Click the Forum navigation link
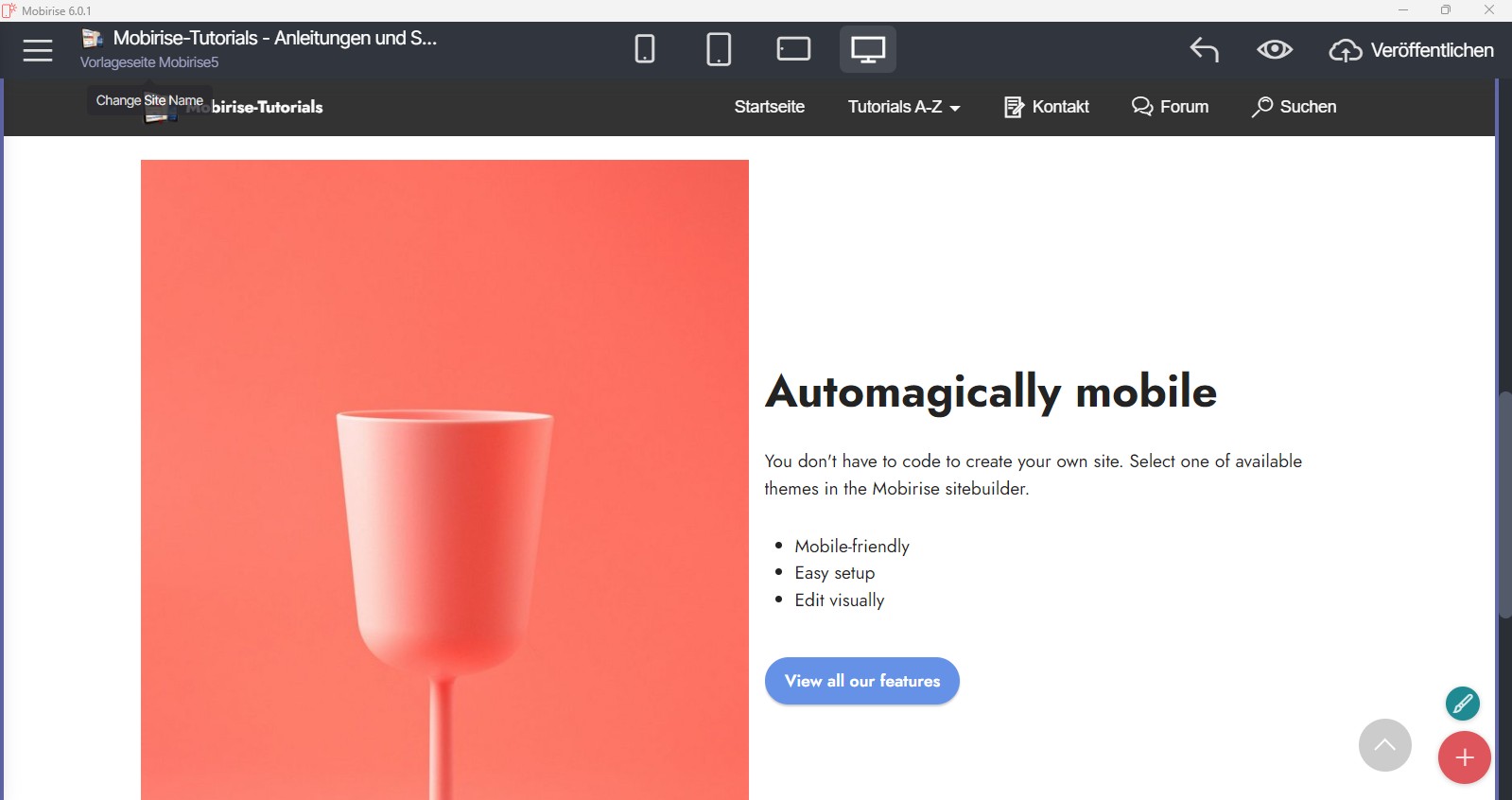The width and height of the screenshot is (1512, 800). pyautogui.click(x=1170, y=107)
